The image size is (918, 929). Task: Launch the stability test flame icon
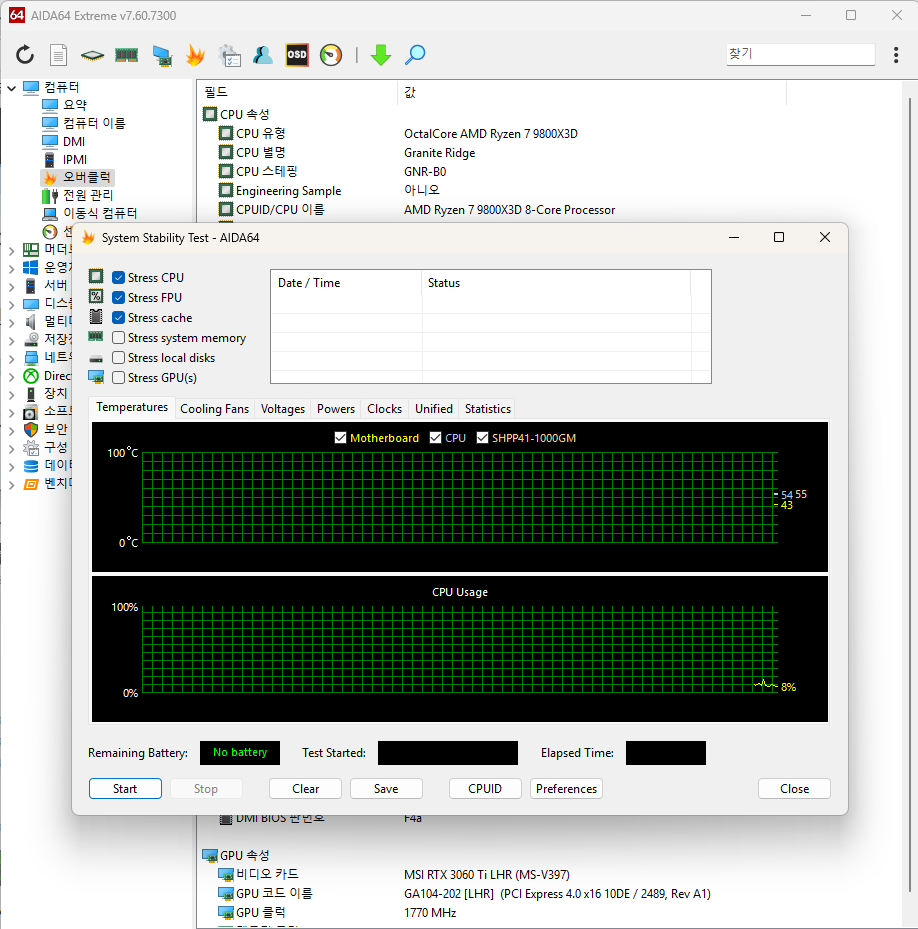(195, 55)
